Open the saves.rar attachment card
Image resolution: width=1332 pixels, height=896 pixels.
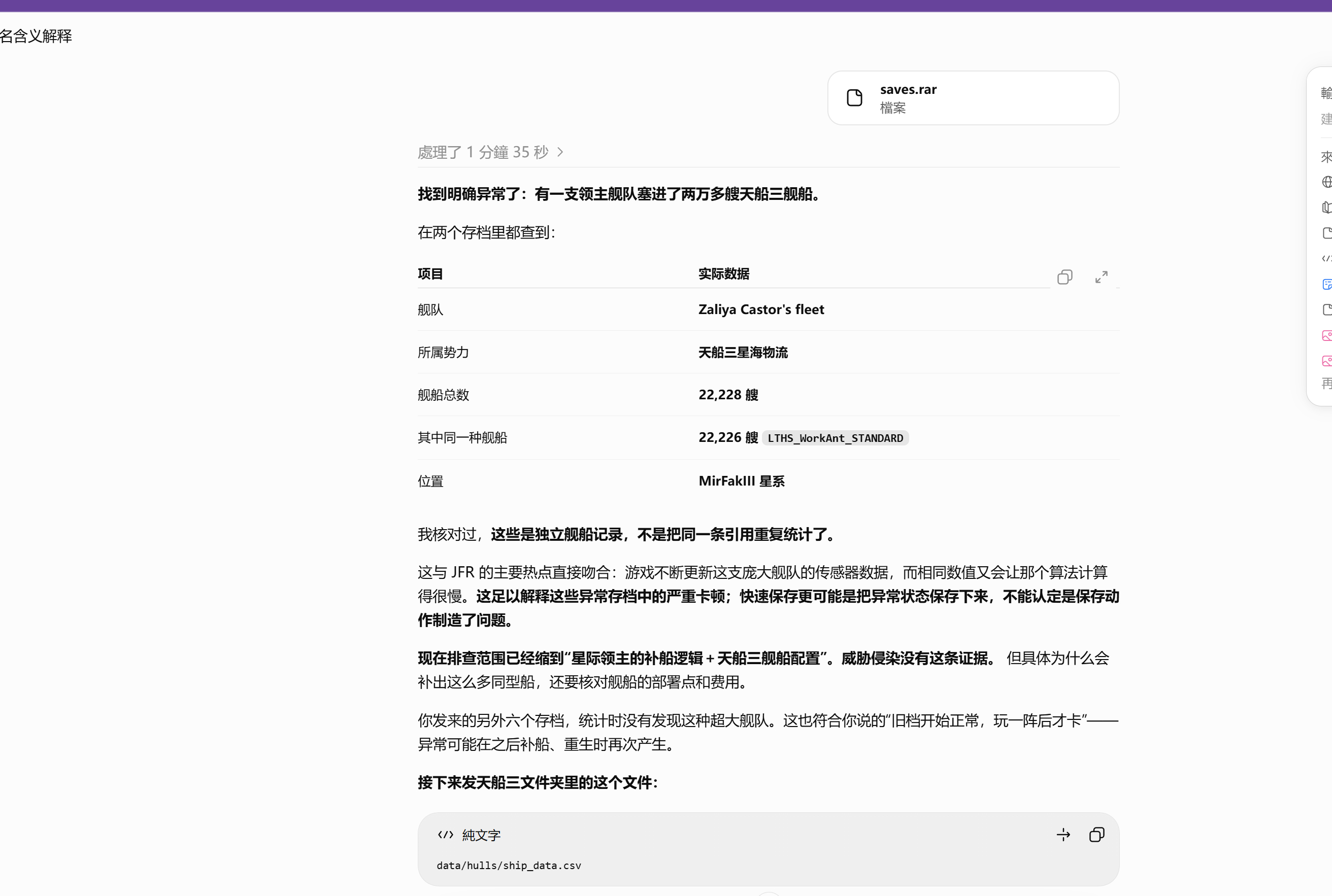[973, 98]
